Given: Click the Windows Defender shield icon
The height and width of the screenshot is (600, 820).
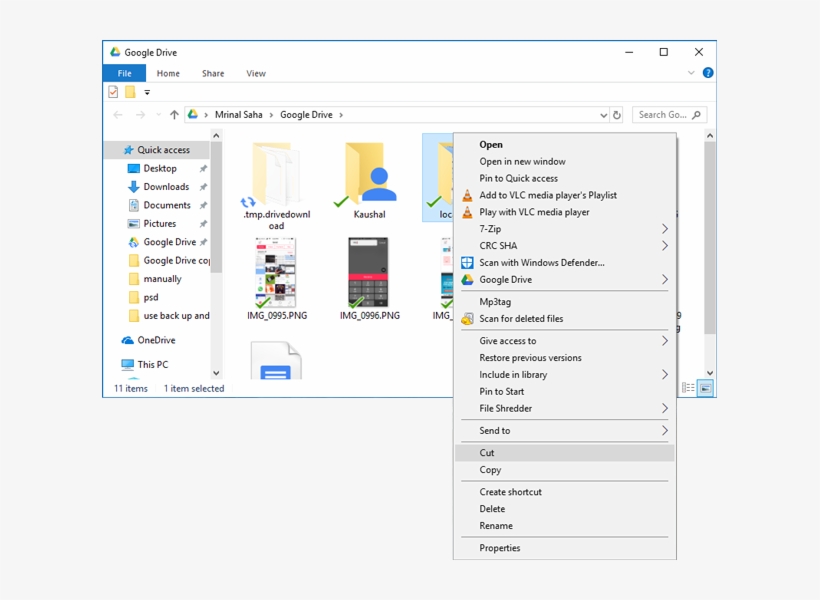Looking at the screenshot, I should click(x=467, y=263).
